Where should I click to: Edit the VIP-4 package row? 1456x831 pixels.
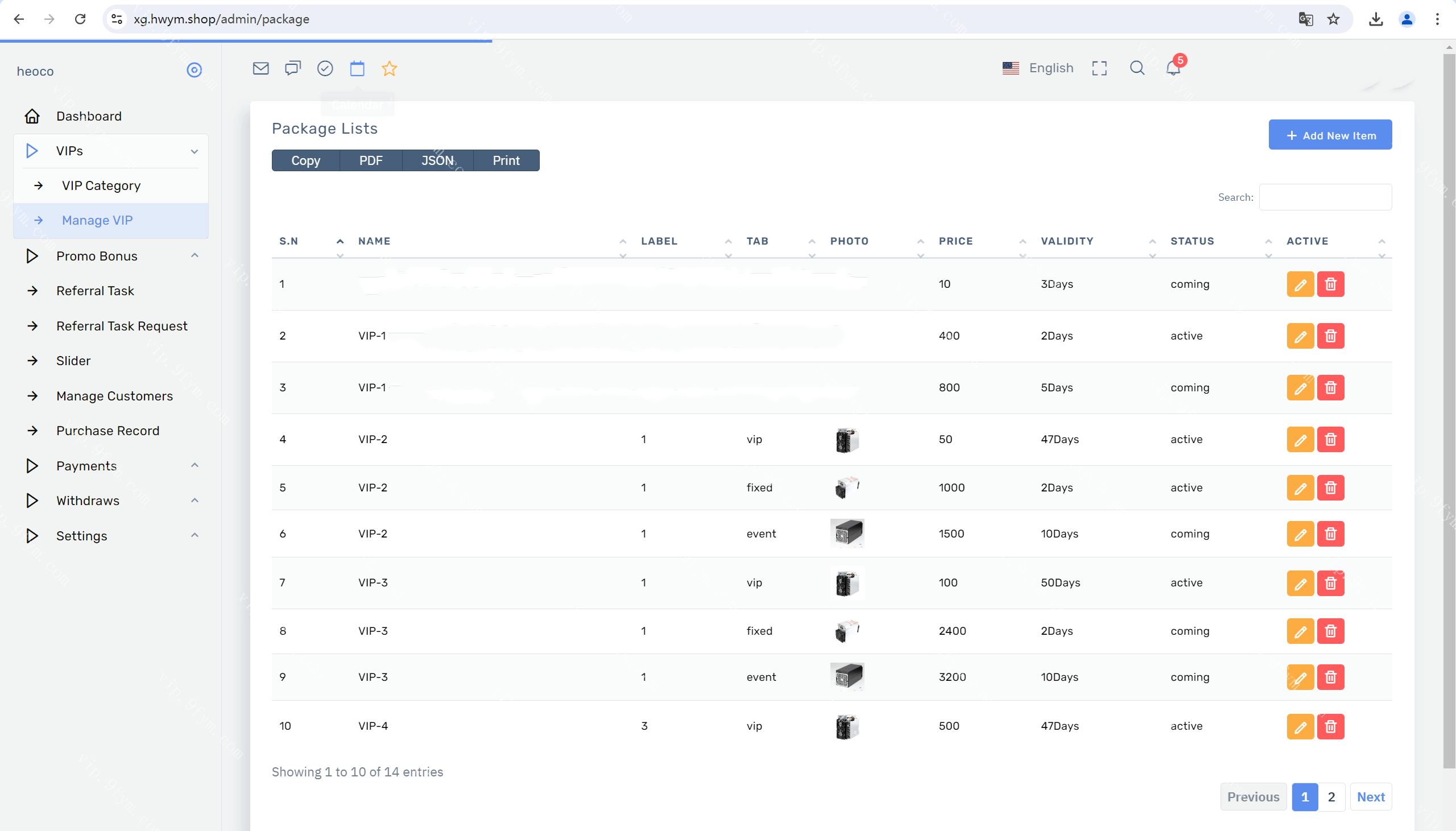pos(1300,726)
